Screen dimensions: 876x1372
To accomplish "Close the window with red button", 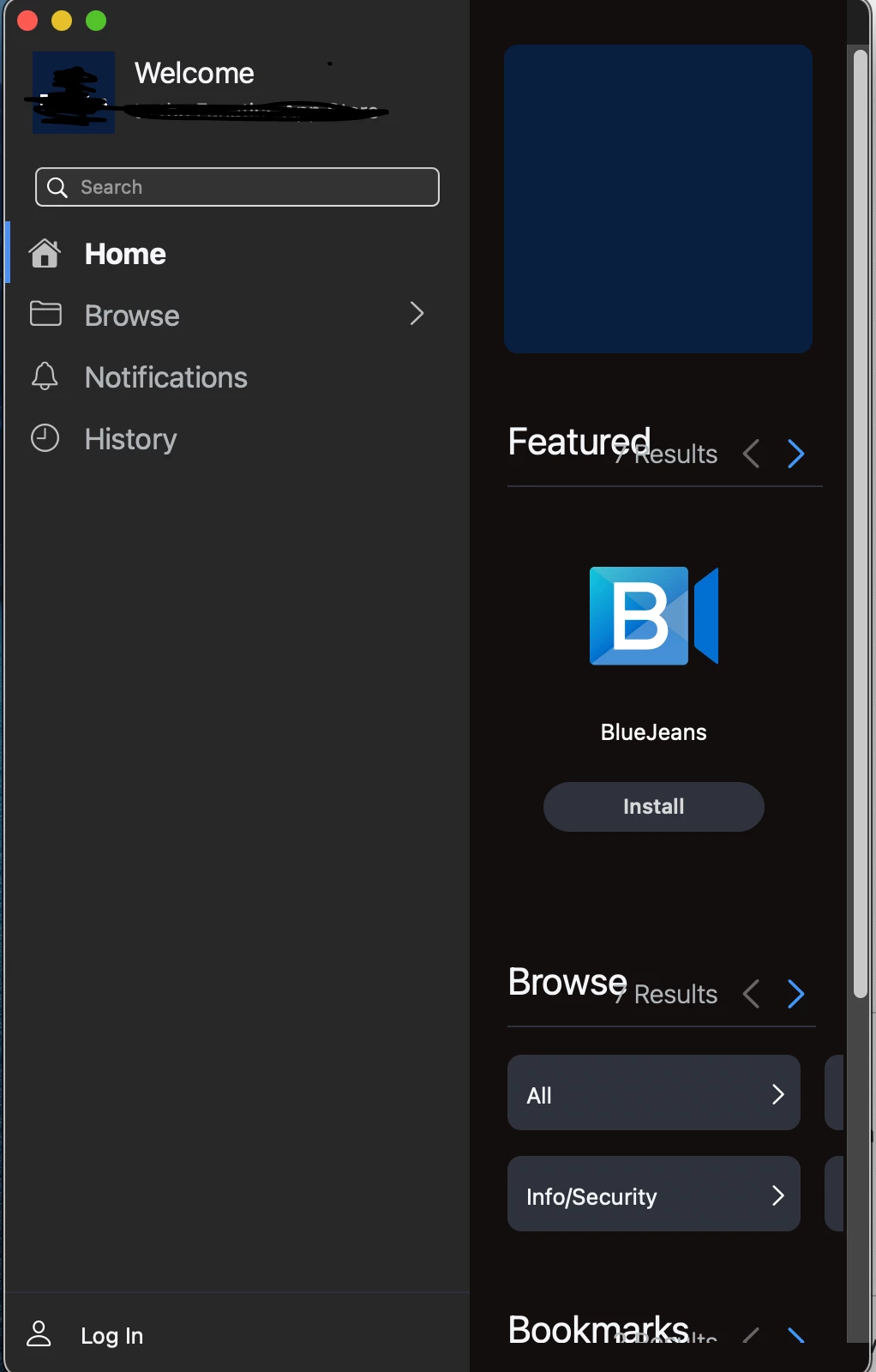I will tap(27, 21).
